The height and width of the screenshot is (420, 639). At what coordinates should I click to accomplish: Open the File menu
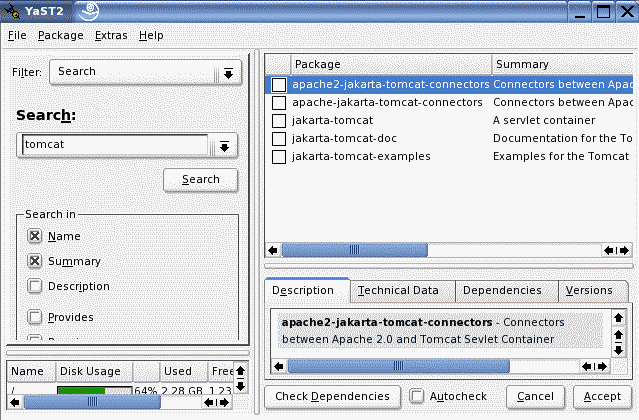click(17, 35)
